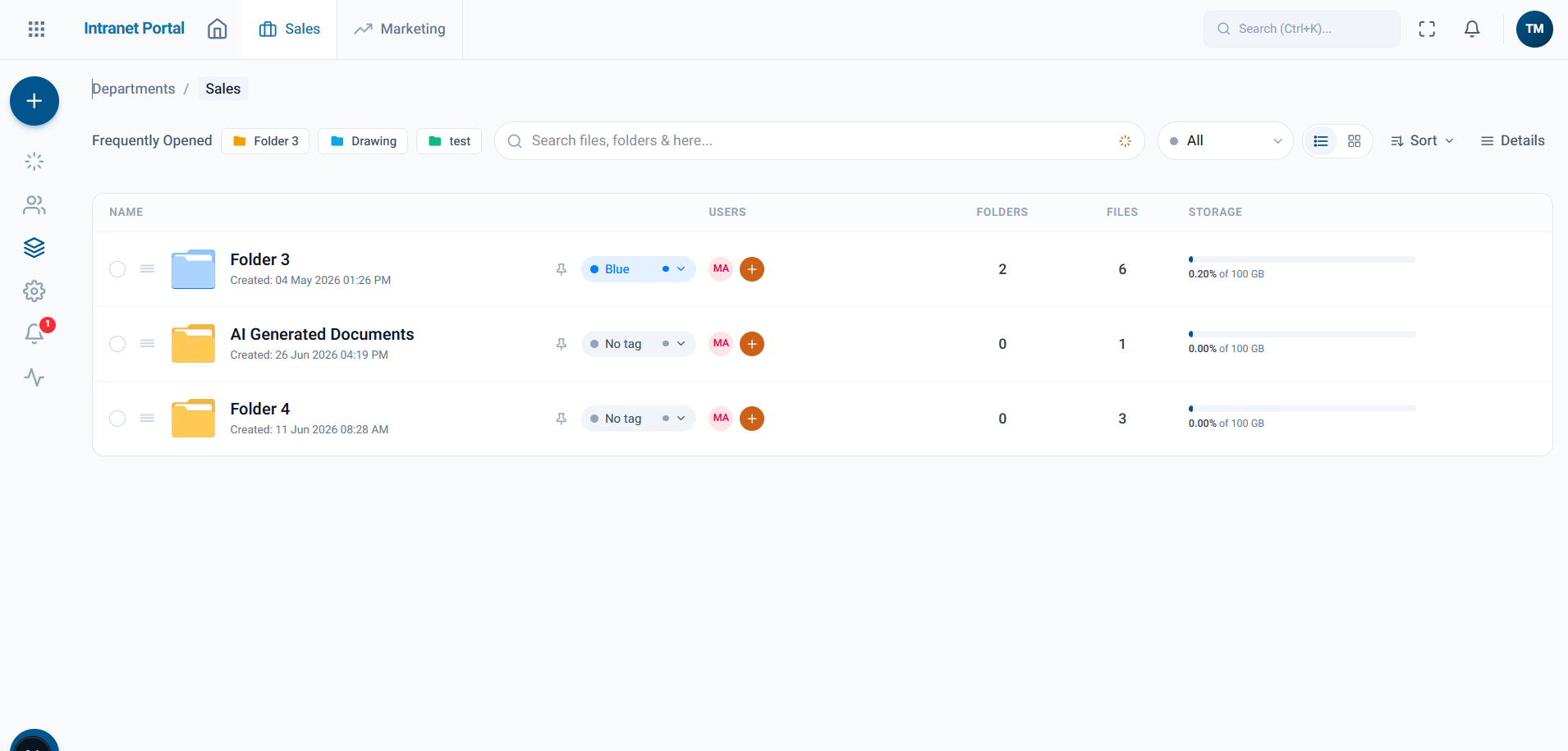The width and height of the screenshot is (1568, 751).
Task: Open the users icon in sidebar
Action: tap(34, 204)
